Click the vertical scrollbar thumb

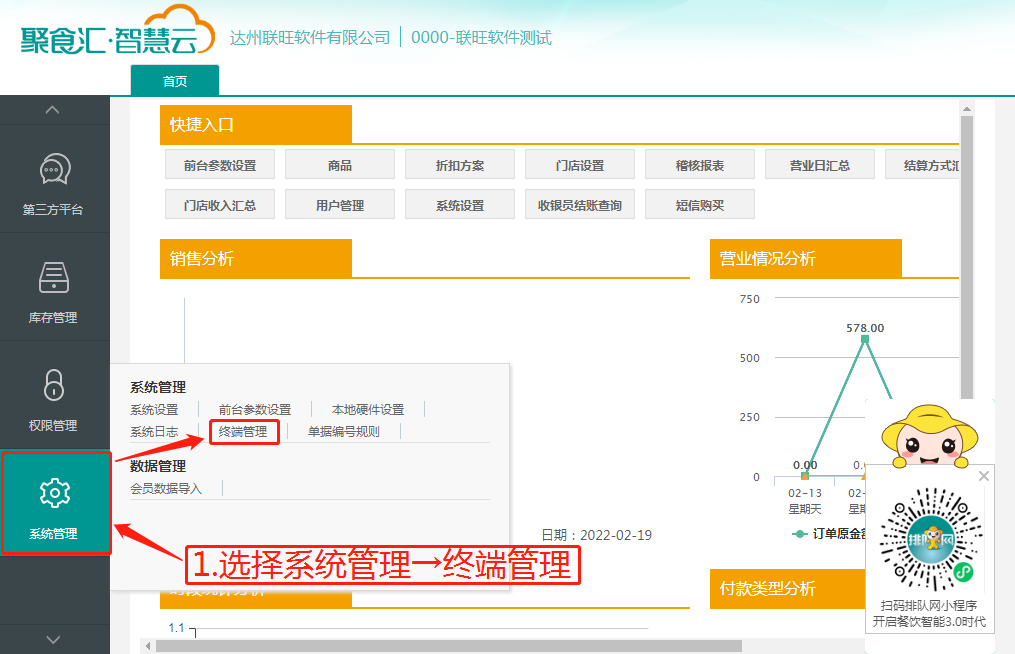coord(967,257)
